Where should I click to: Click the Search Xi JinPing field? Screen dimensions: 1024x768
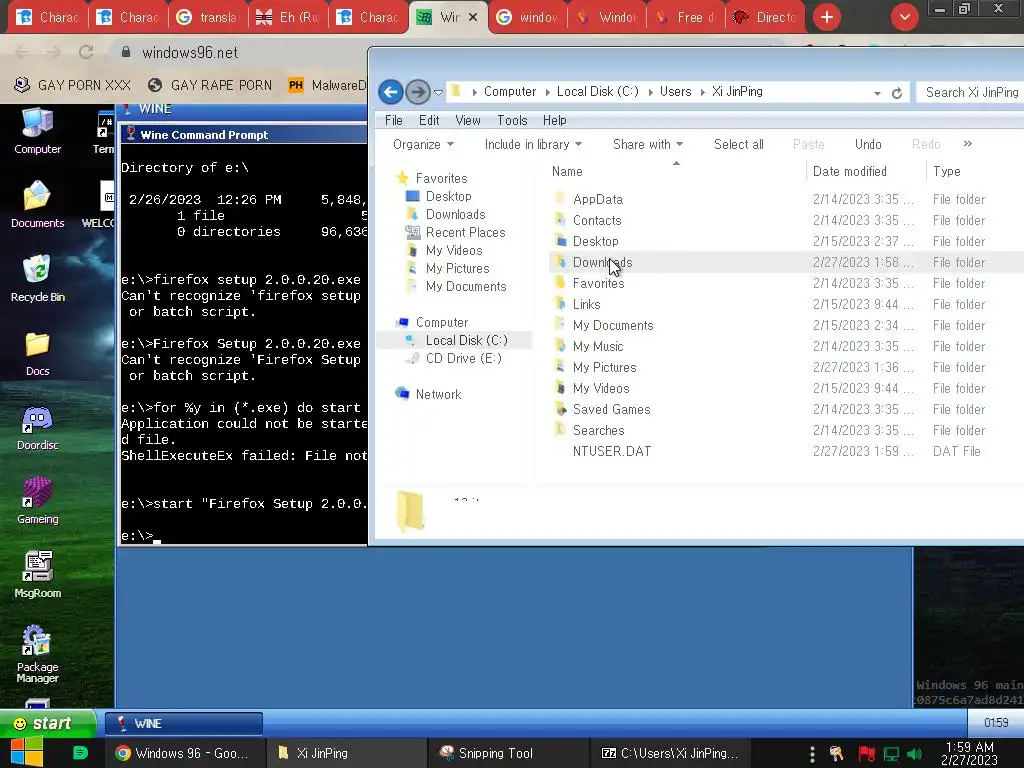[x=970, y=92]
